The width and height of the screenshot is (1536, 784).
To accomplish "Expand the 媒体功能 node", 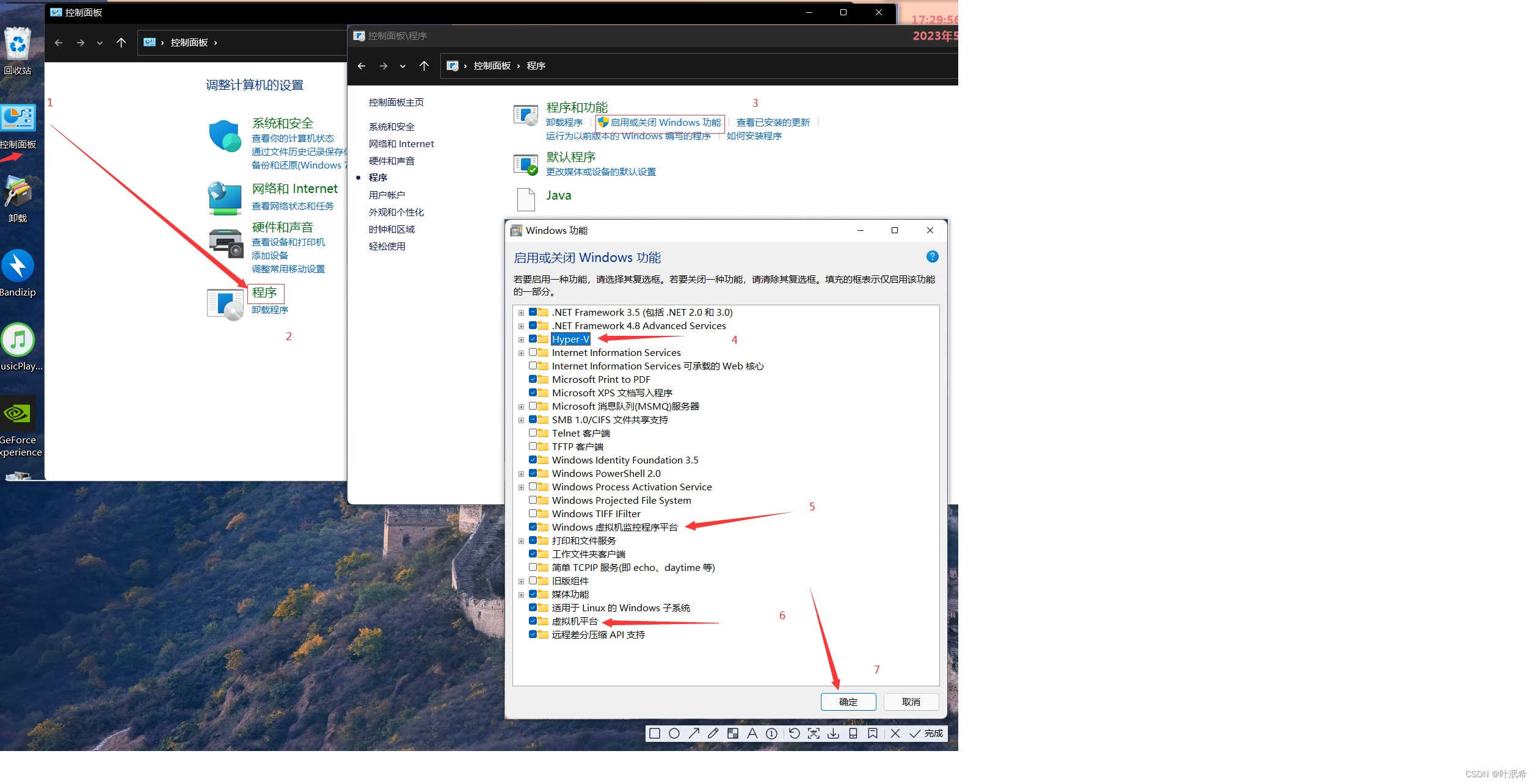I will click(521, 595).
